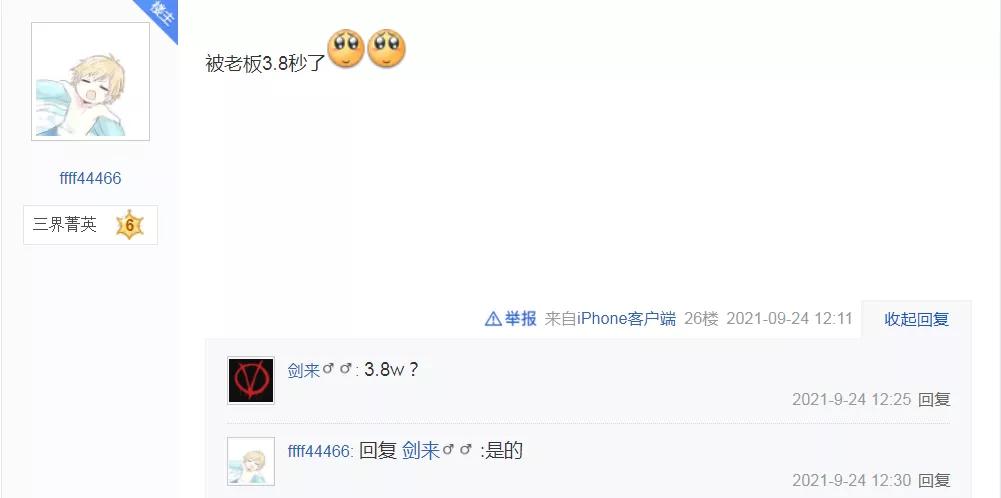Screen dimensions: 1001x498
Task: Click the 26楼 floor number label
Action: [701, 319]
